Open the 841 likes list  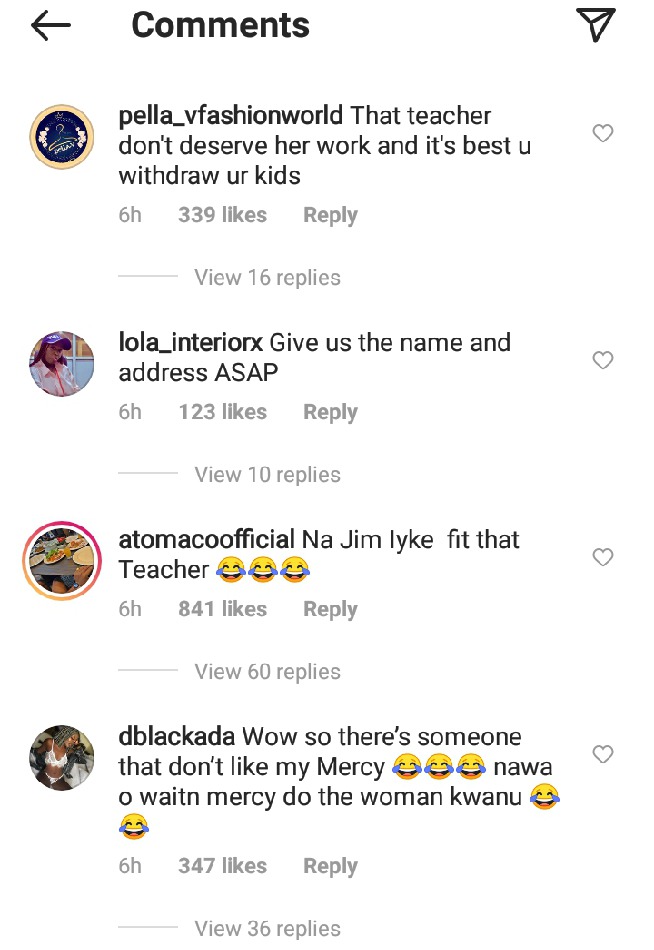click(222, 608)
